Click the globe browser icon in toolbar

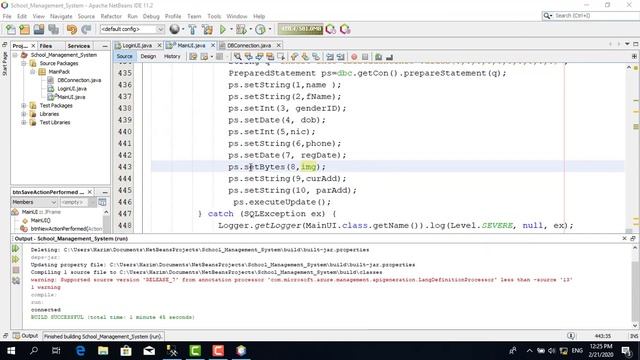click(174, 29)
